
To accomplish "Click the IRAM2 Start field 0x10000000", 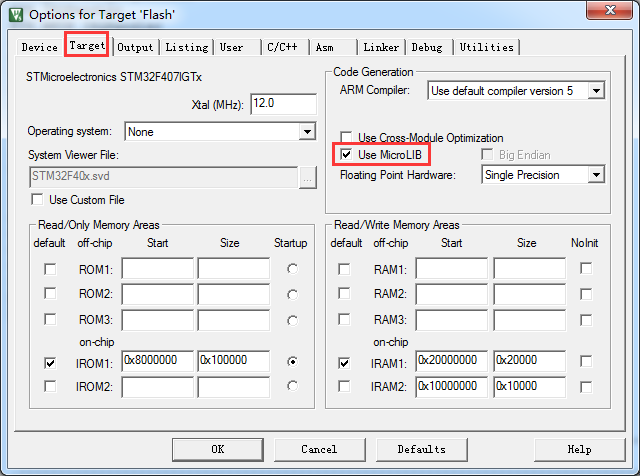I will [x=451, y=387].
